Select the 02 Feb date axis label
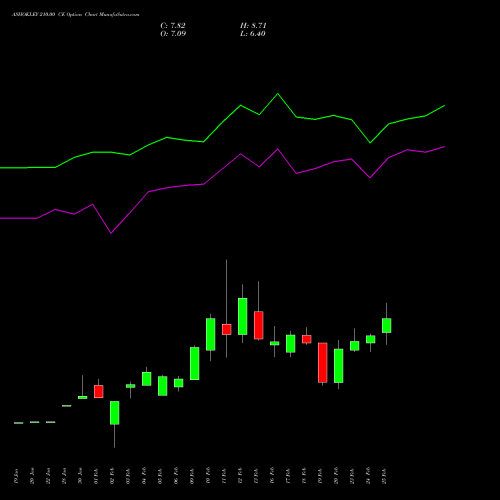This screenshot has height=500, width=500. click(112, 476)
